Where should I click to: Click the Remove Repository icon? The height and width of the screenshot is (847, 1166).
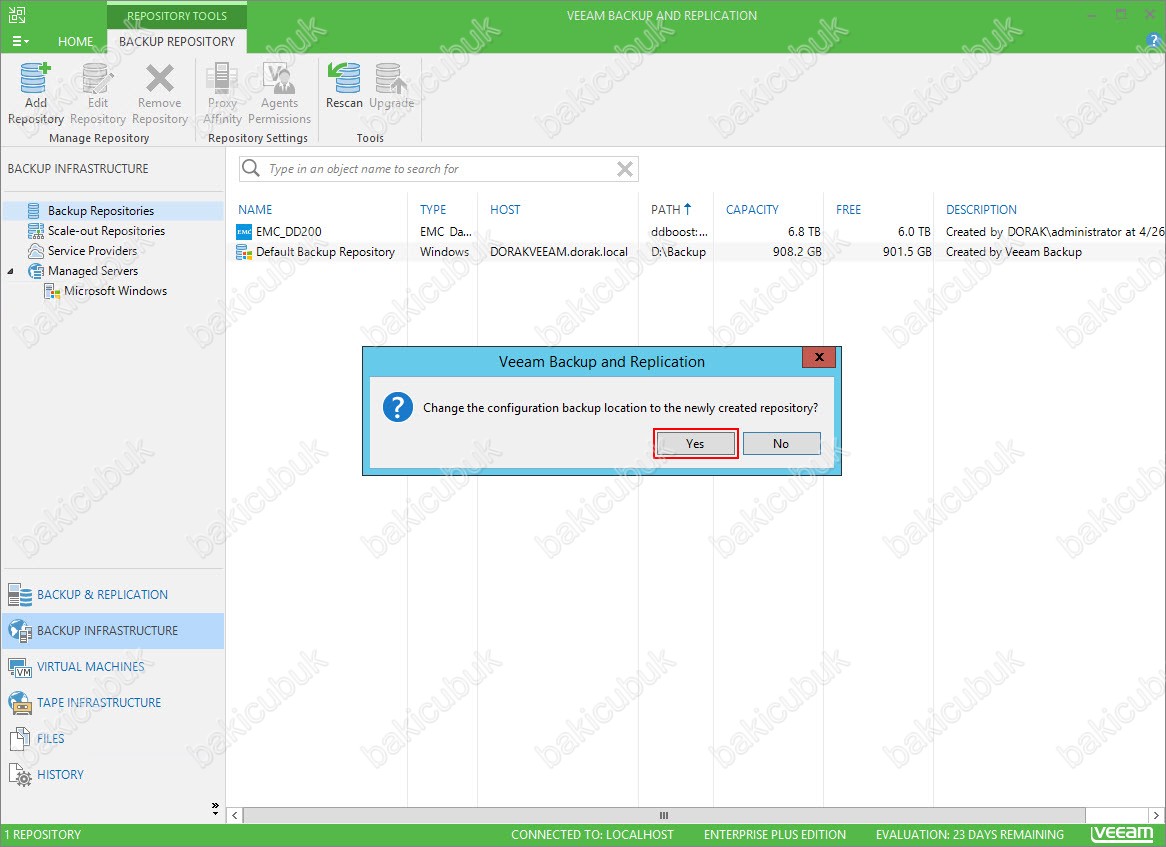[159, 79]
